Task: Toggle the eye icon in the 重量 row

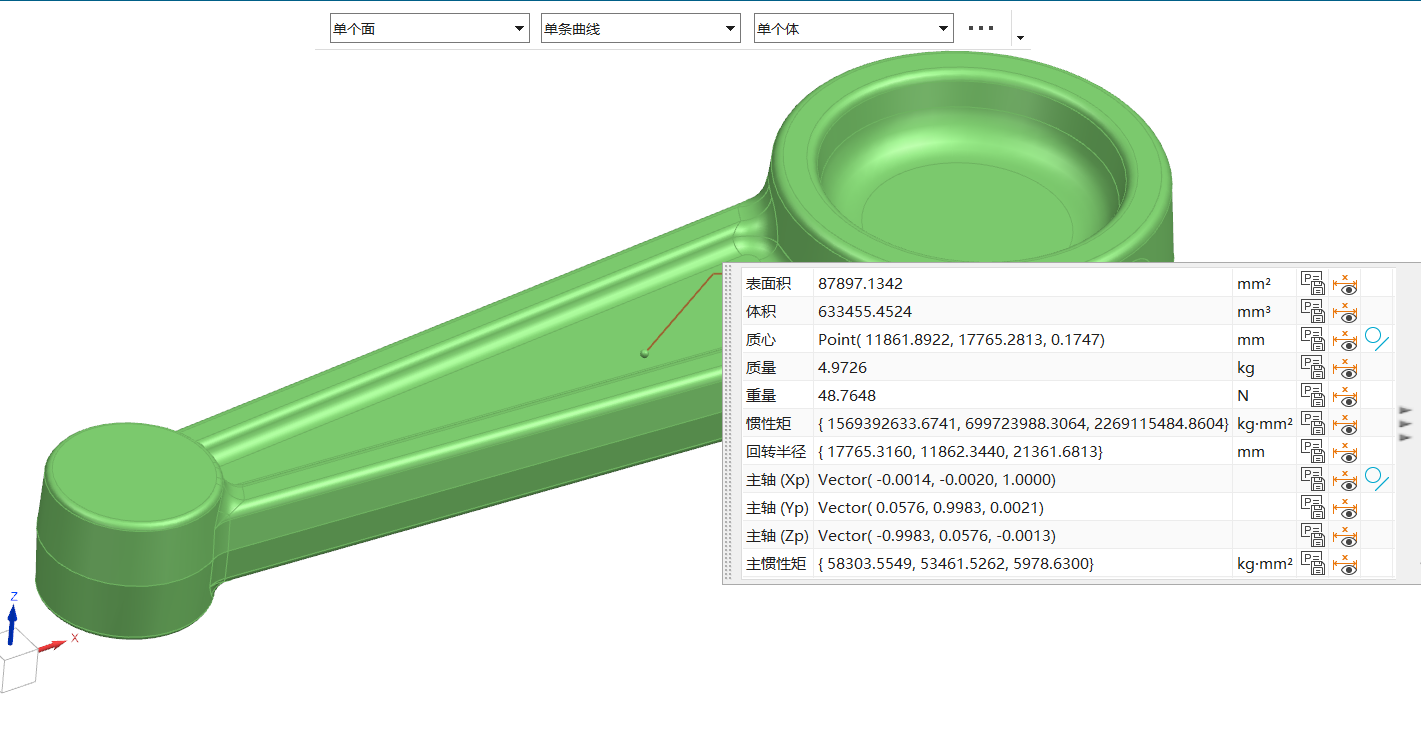Action: click(x=1347, y=396)
